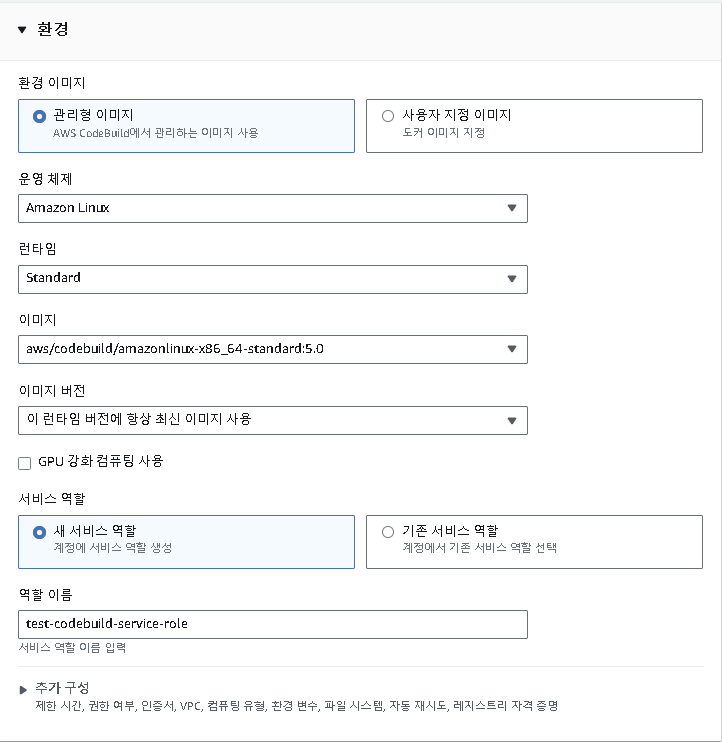Image resolution: width=722 pixels, height=742 pixels.
Task: Open the 이미지 amazonlinux-x86_64-standard:5.0 dropdown
Action: tap(273, 349)
